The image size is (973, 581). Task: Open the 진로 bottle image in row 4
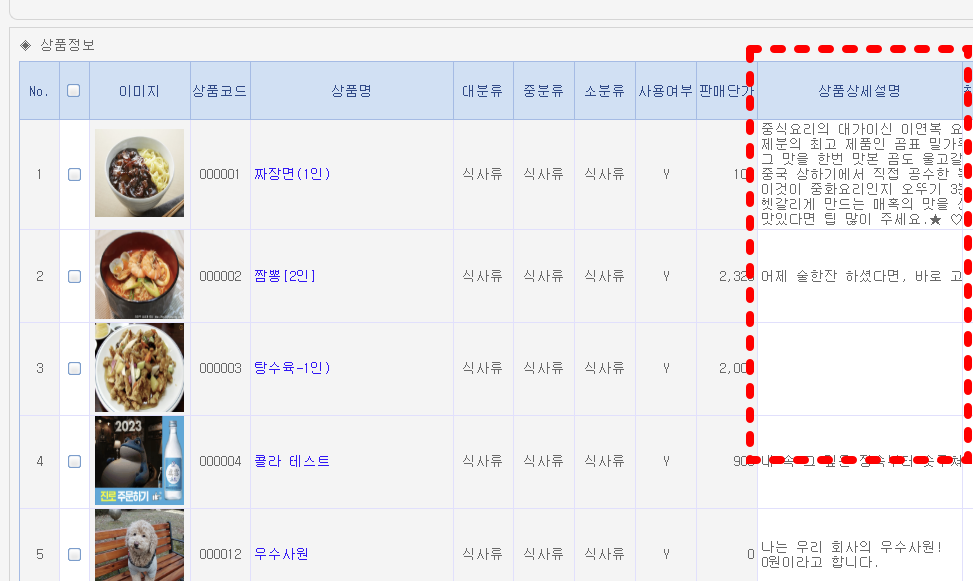[139, 460]
